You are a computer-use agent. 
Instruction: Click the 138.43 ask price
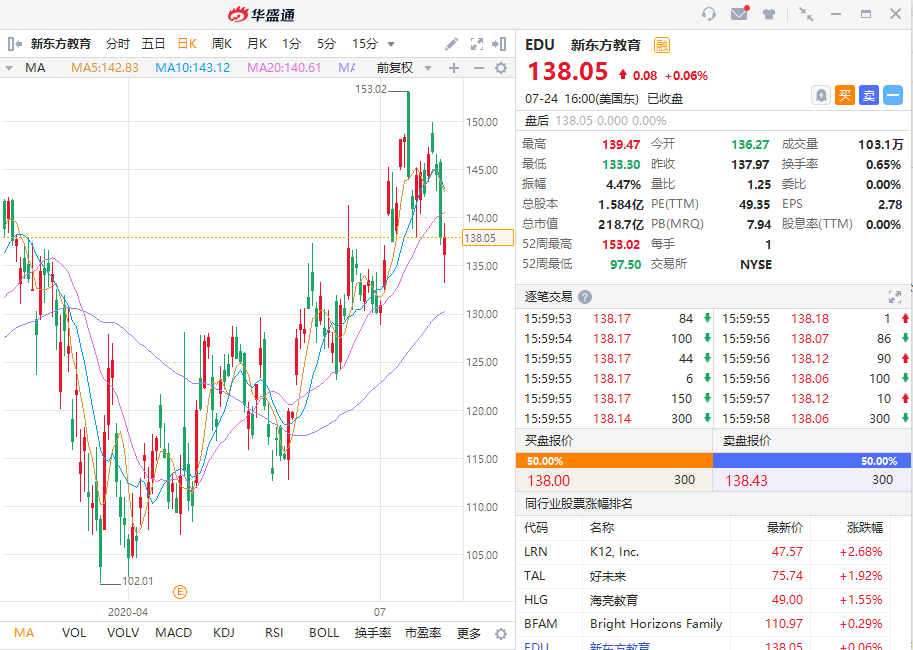[x=746, y=481]
